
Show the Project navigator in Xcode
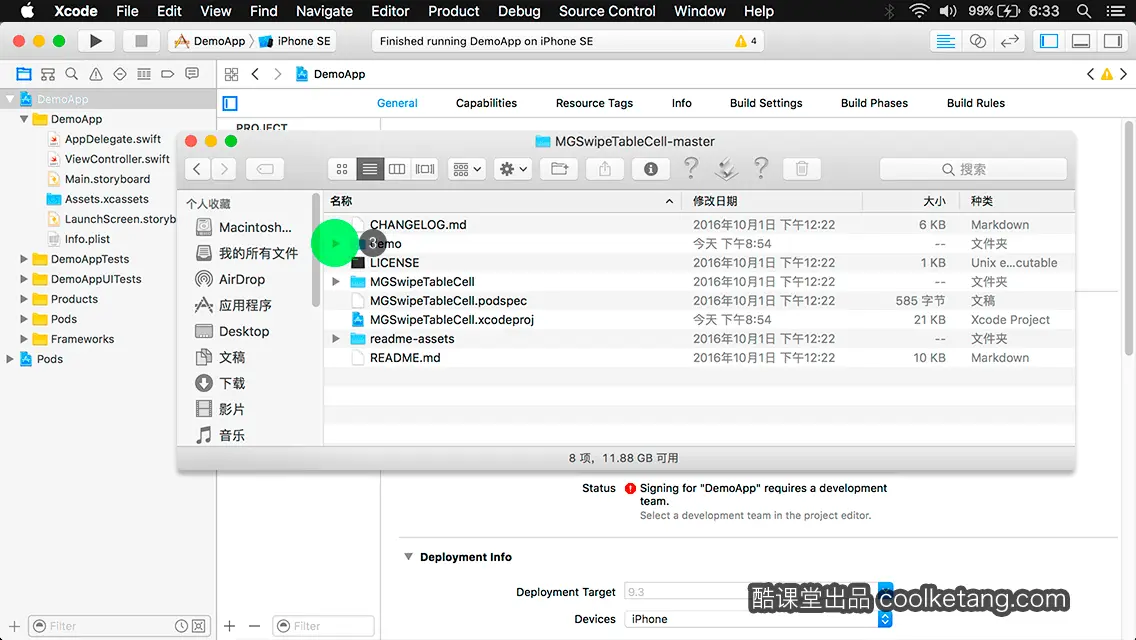(x=24, y=74)
